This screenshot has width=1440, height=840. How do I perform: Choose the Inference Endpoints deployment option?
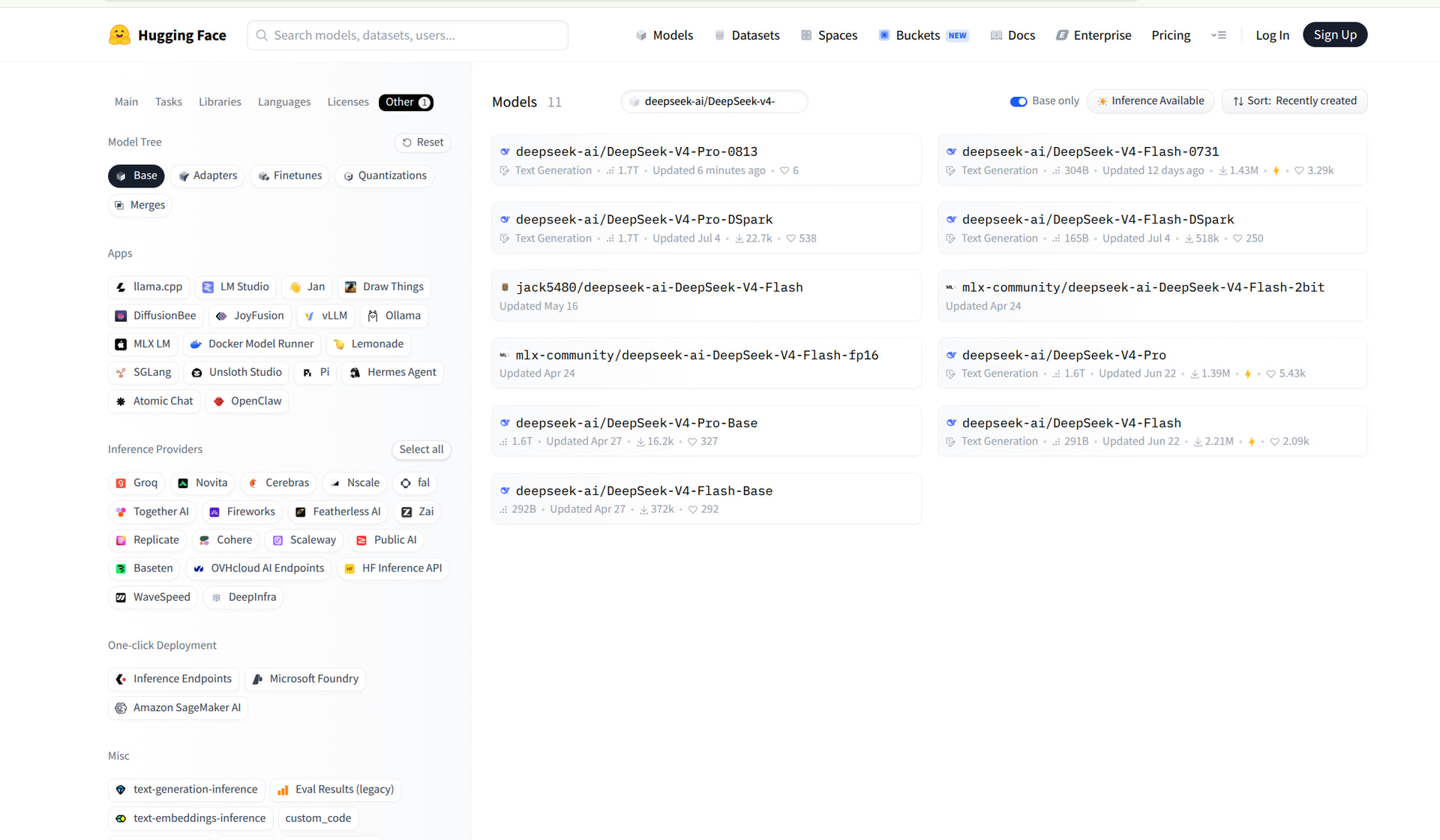[174, 679]
